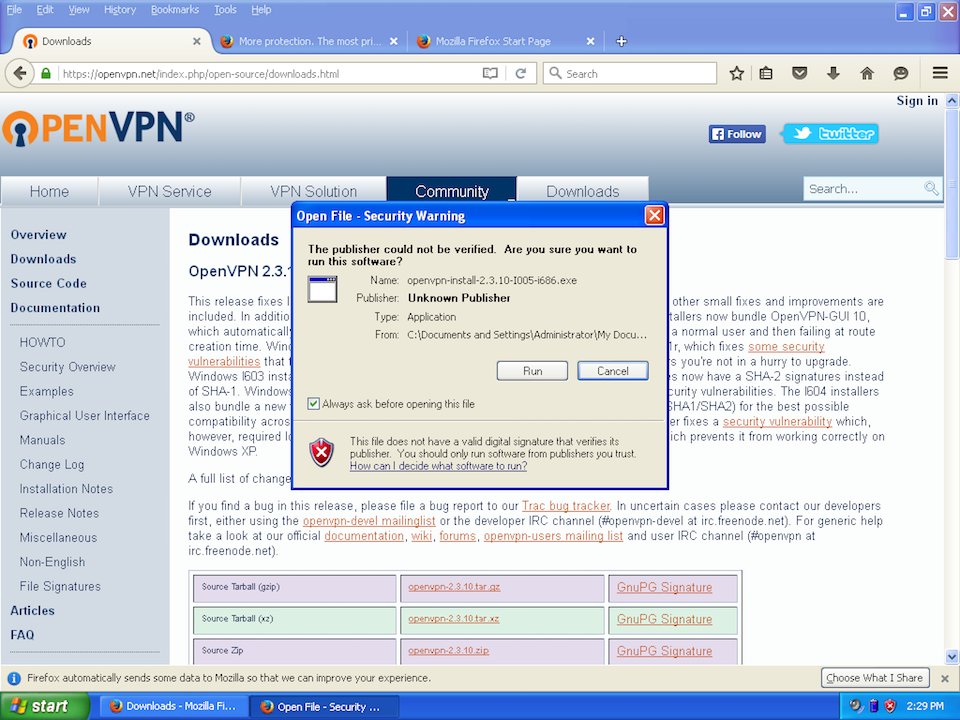
Task: Open a new tab with plus button
Action: pyautogui.click(x=621, y=41)
